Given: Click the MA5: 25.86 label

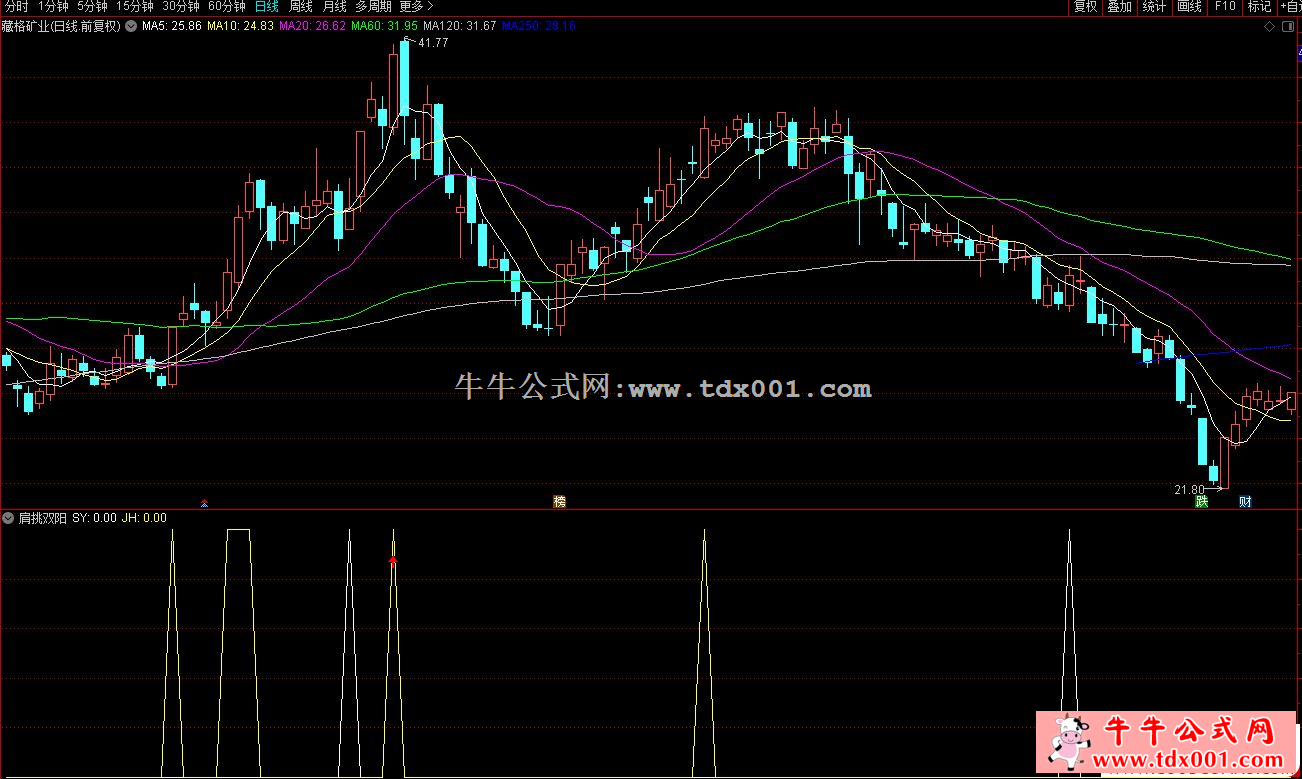Looking at the screenshot, I should 173,26.
